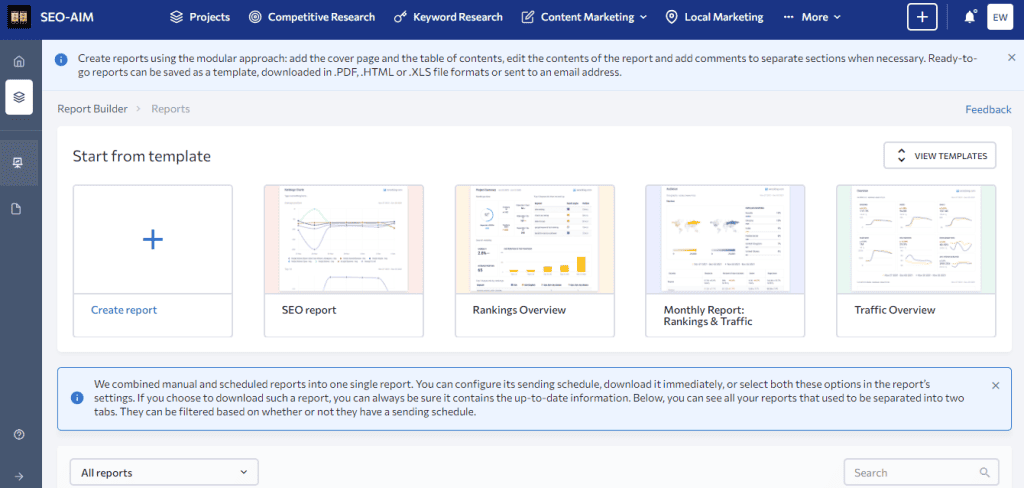1024x488 pixels.
Task: Click the info icon in combined reports notice
Action: pyautogui.click(x=77, y=398)
